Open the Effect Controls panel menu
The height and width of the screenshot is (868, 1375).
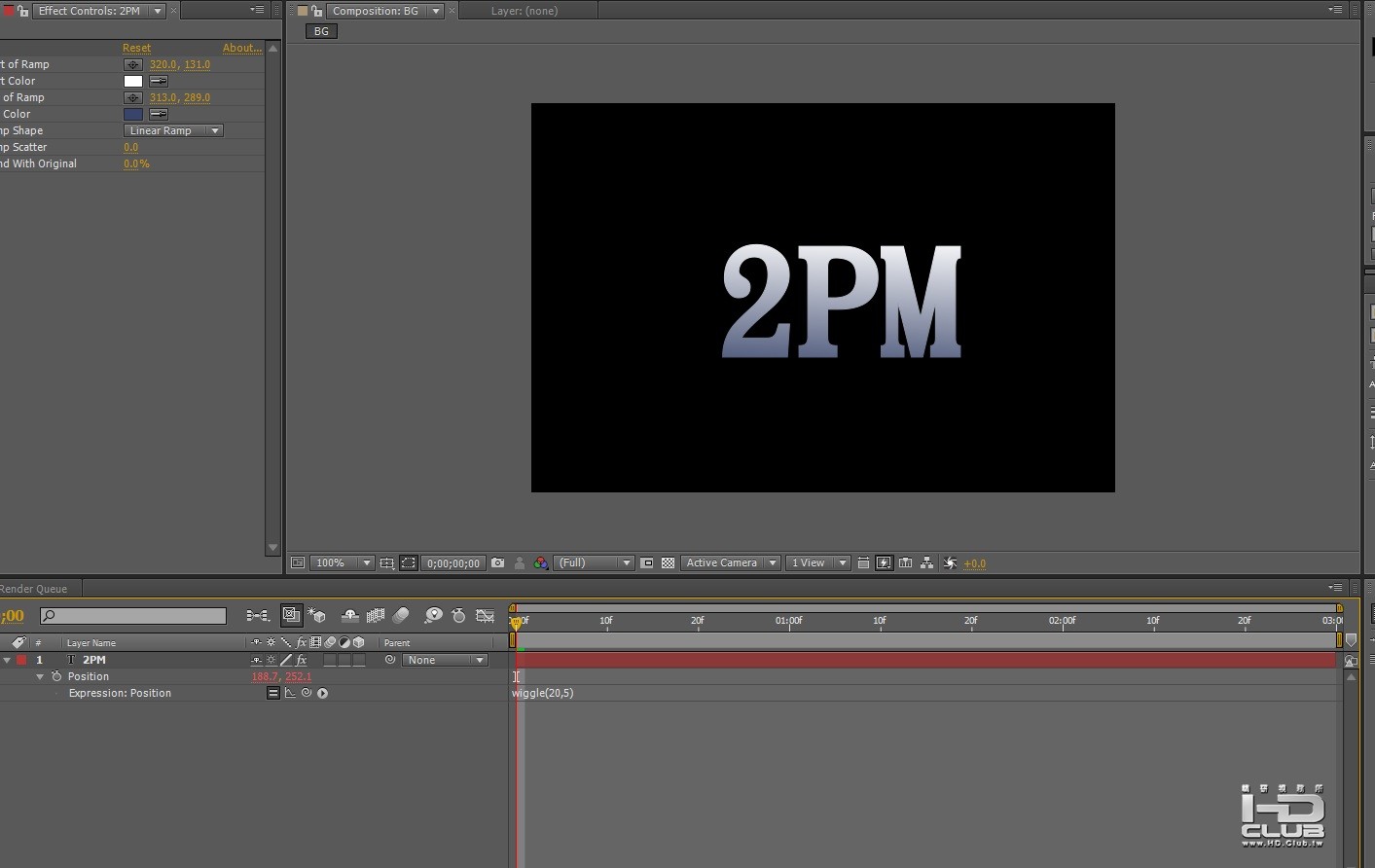pos(257,11)
